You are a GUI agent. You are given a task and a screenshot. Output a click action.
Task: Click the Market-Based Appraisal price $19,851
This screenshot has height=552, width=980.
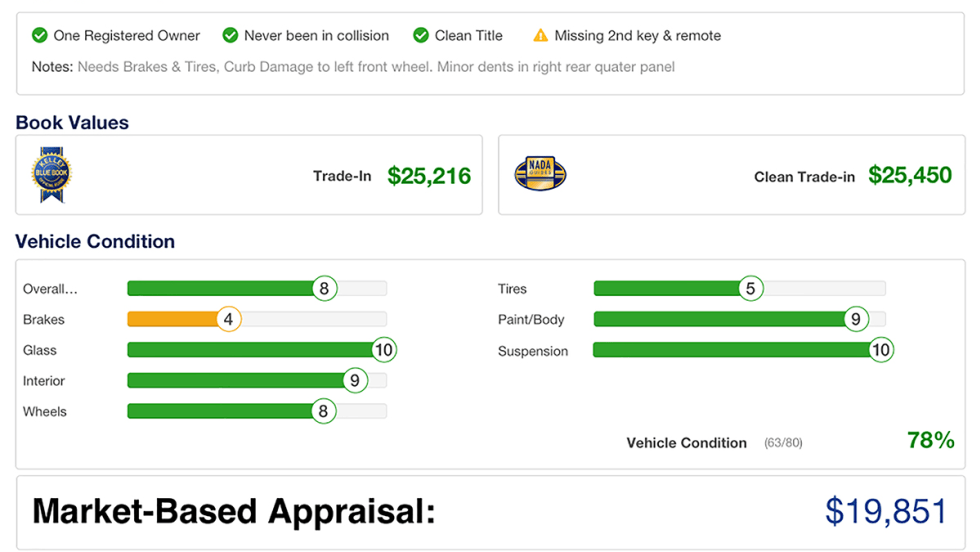click(x=885, y=511)
